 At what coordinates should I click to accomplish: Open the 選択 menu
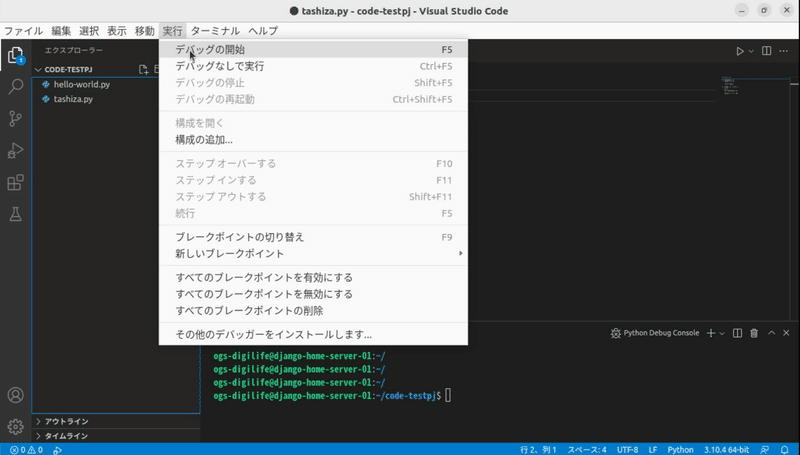(89, 31)
